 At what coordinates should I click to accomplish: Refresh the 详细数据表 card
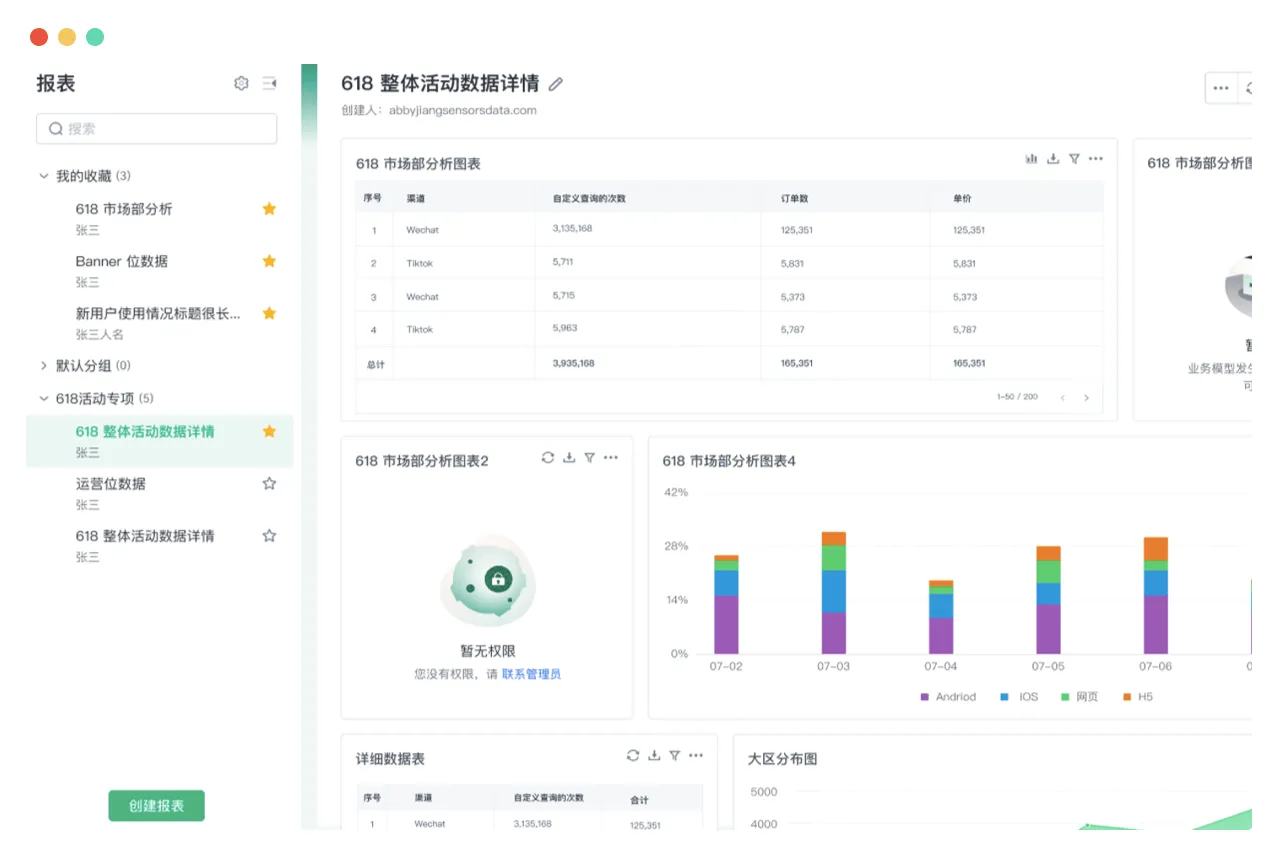click(633, 755)
